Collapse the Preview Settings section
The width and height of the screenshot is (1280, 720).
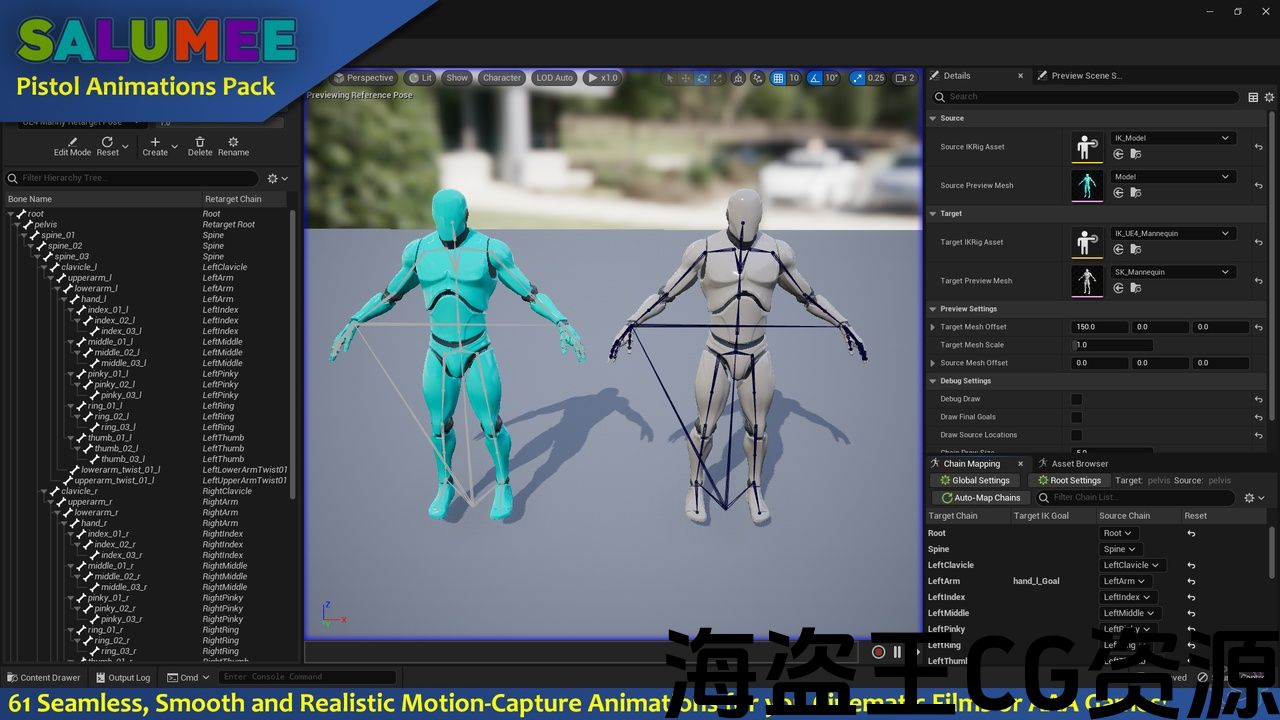[933, 309]
